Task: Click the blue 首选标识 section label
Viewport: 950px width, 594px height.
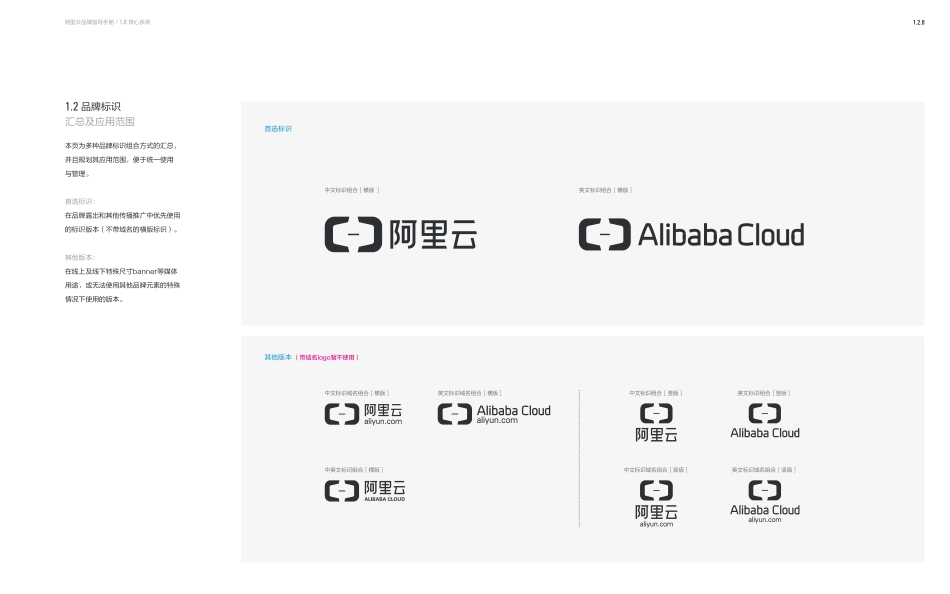Action: click(x=278, y=129)
